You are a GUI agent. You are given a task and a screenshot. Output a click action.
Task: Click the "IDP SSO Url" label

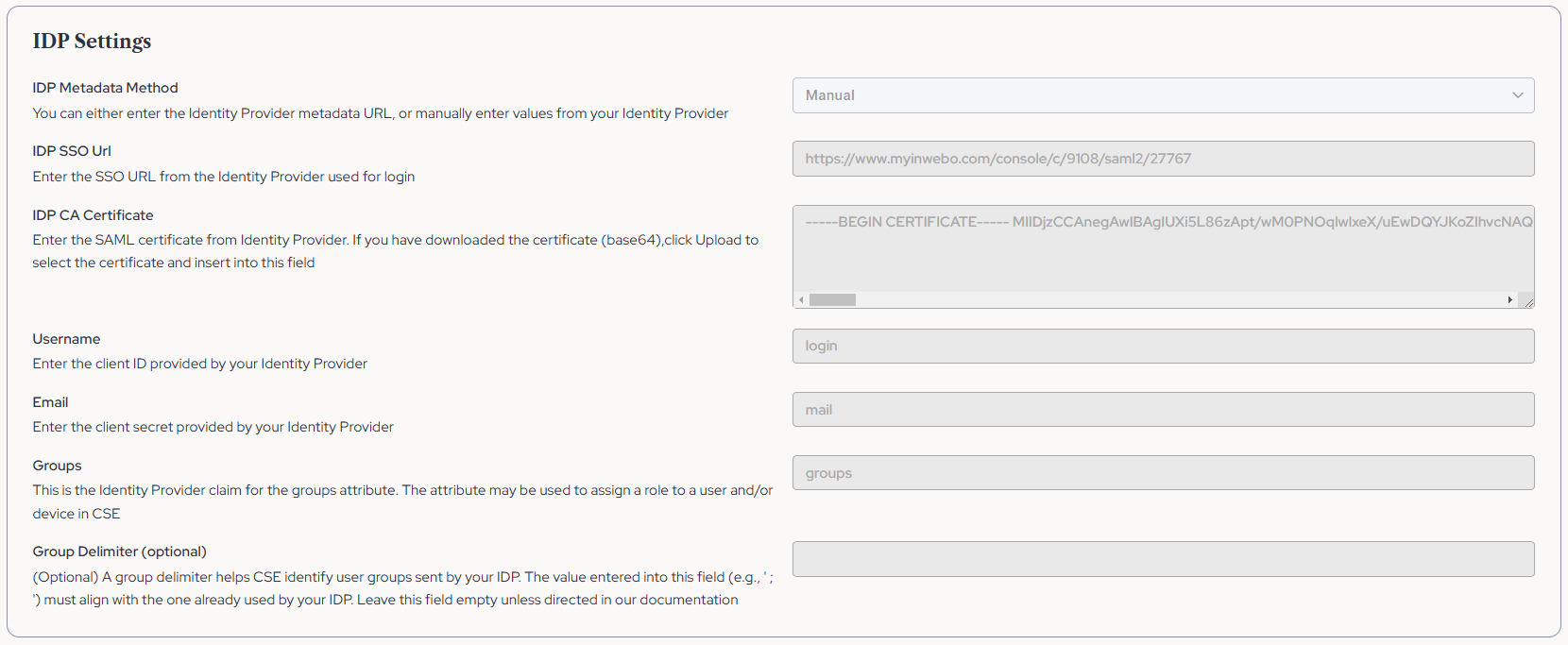[73, 150]
